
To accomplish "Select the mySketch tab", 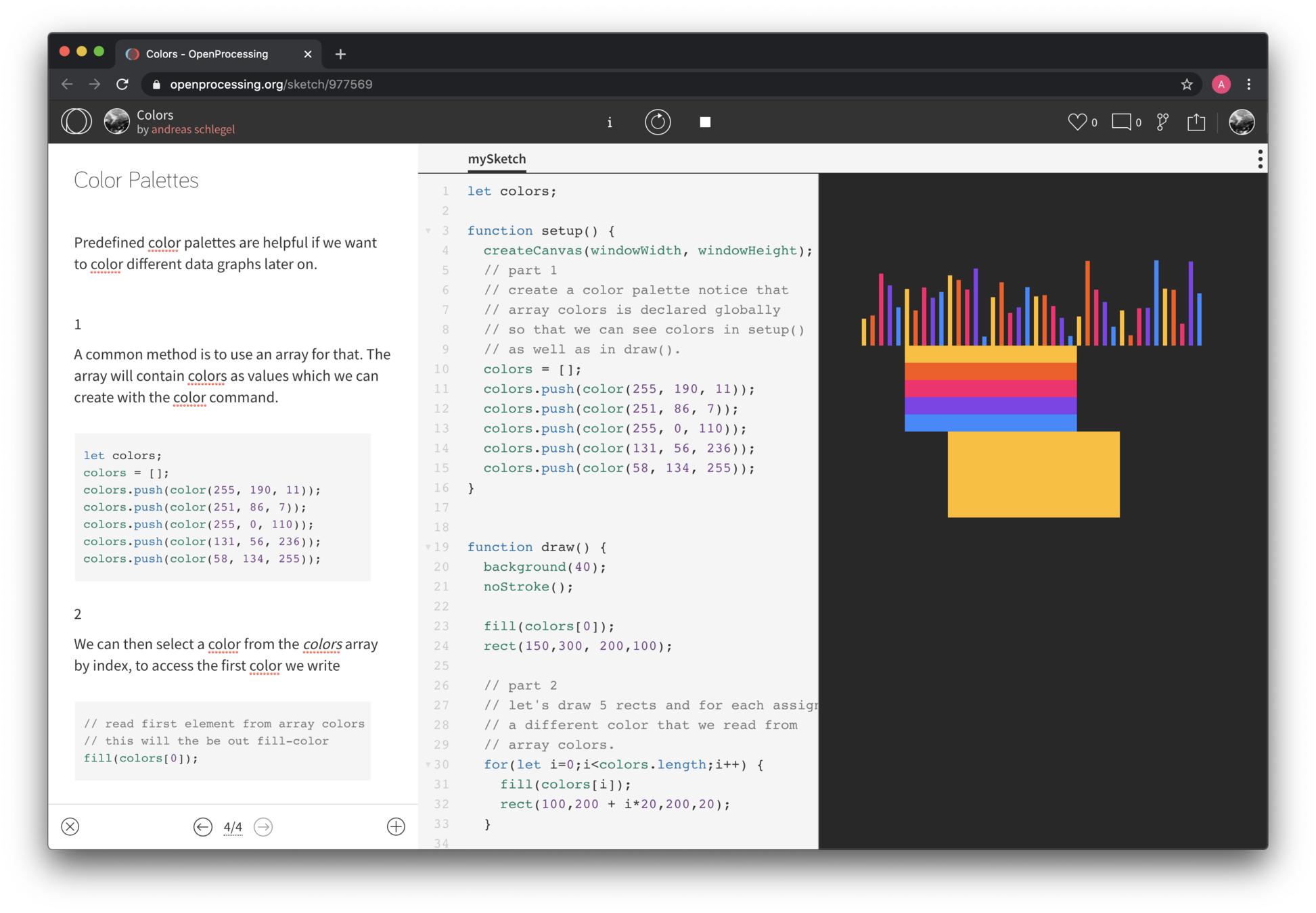I will tap(497, 159).
